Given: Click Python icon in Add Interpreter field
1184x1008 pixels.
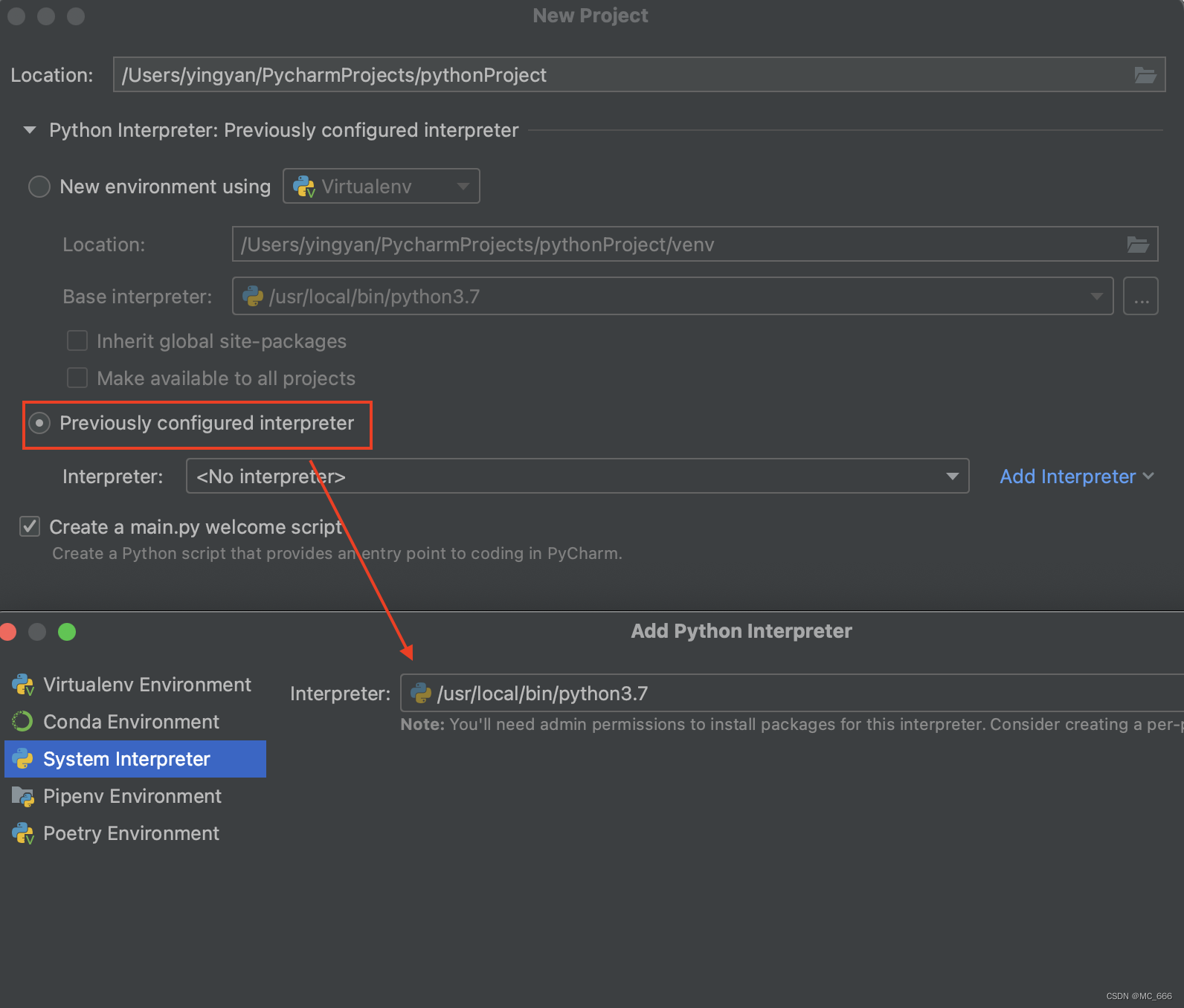Looking at the screenshot, I should pyautogui.click(x=421, y=694).
